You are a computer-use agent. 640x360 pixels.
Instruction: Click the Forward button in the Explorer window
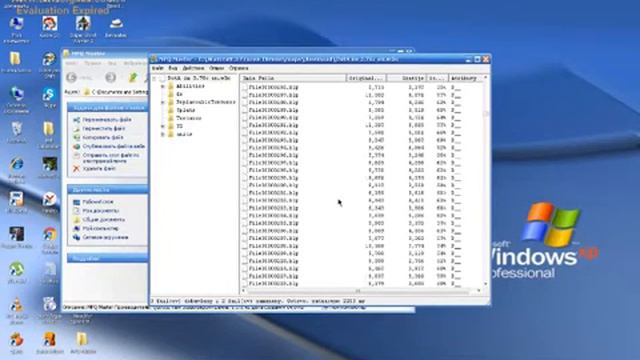111,77
